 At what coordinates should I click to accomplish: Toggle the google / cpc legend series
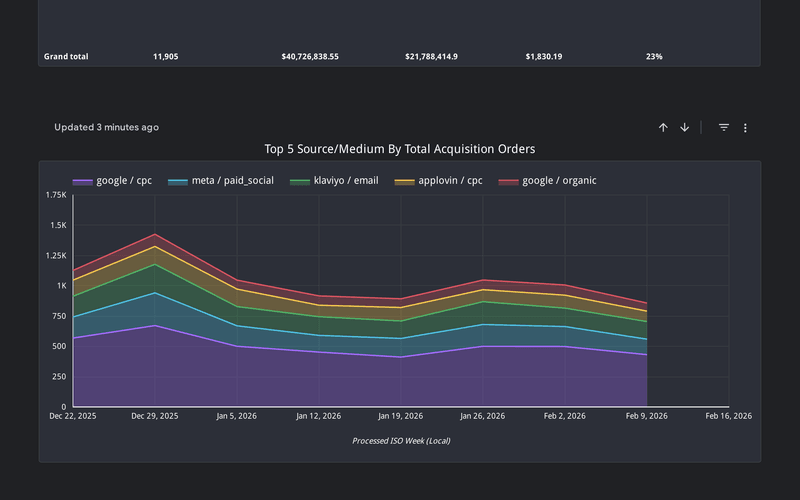click(x=123, y=181)
